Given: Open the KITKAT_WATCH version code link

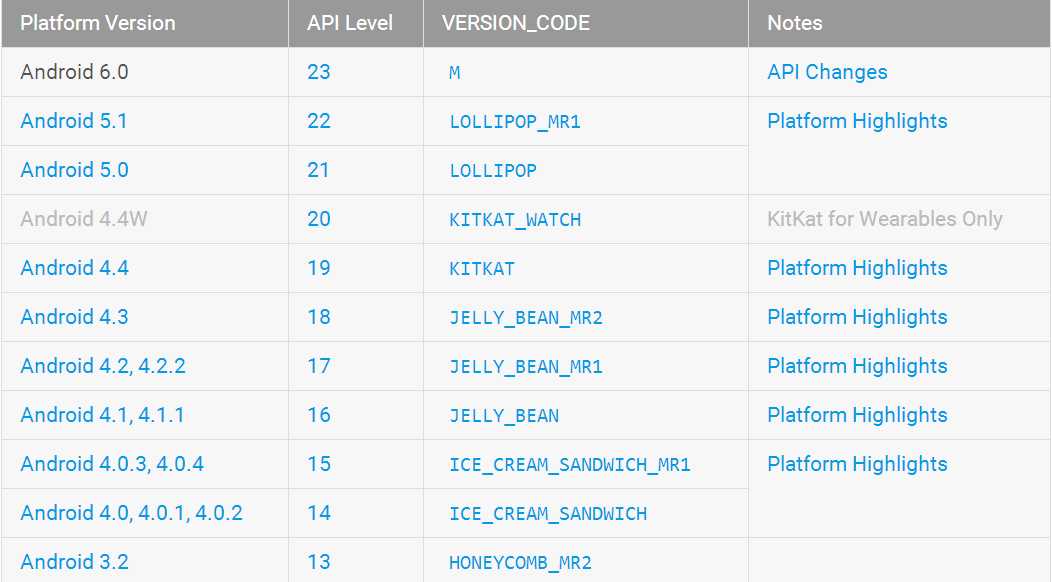Looking at the screenshot, I should click(515, 220).
